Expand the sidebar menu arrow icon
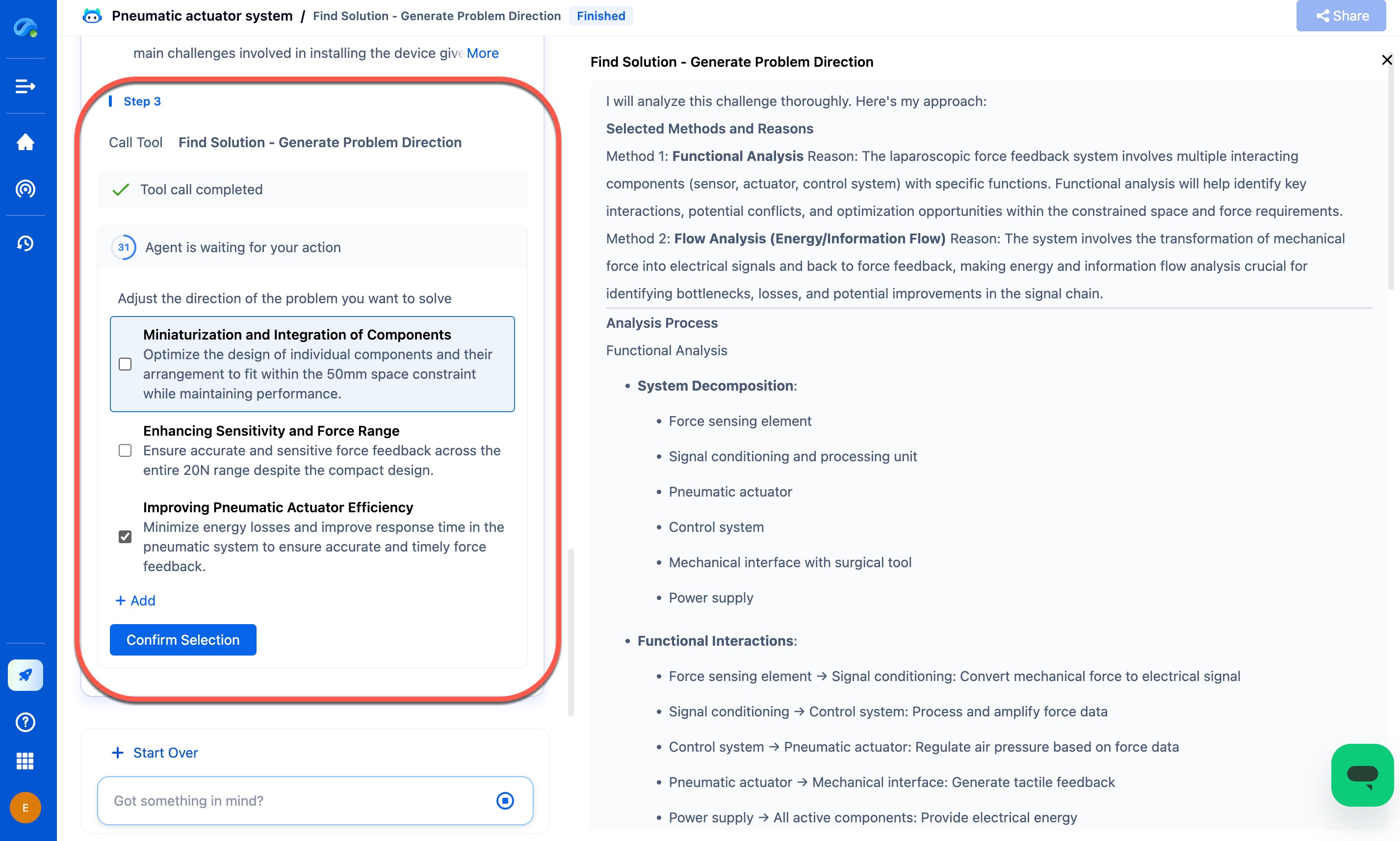This screenshot has width=1400, height=841. pyautogui.click(x=25, y=86)
